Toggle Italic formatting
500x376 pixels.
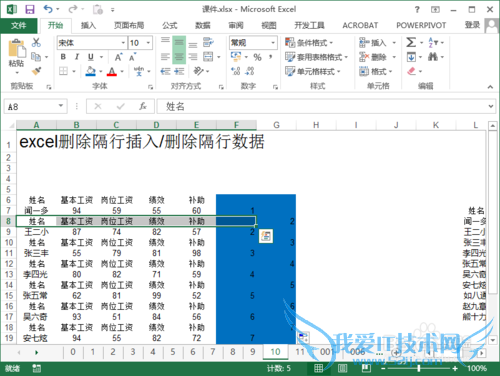tap(77, 57)
